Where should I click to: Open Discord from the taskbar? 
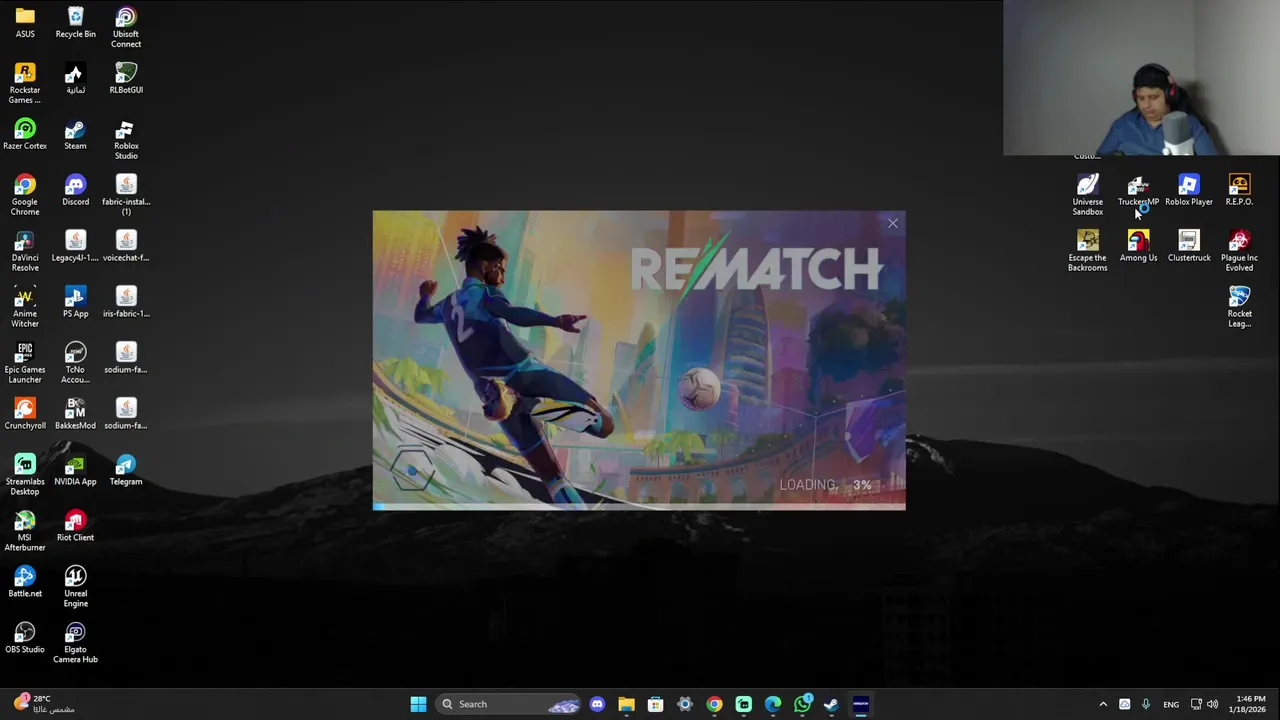click(x=597, y=704)
